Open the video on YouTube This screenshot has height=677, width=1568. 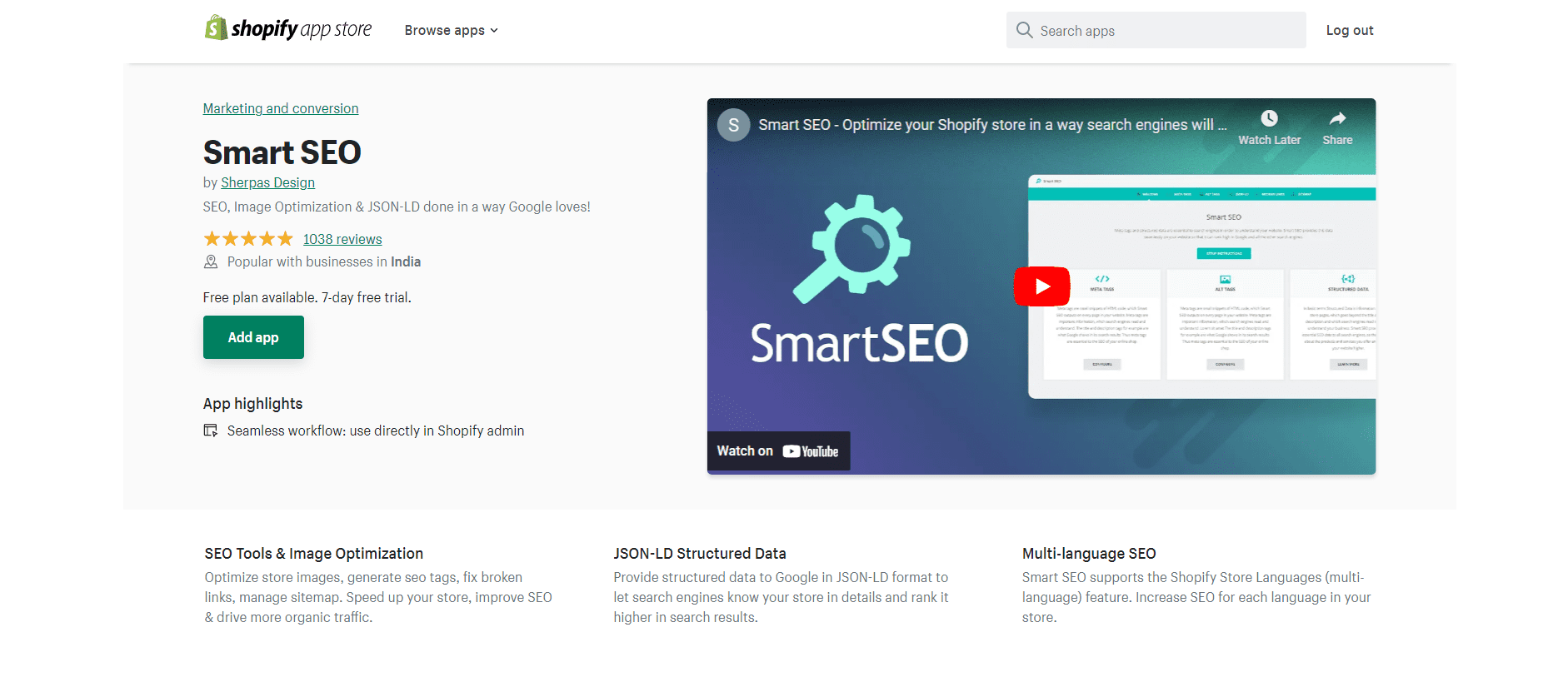[x=778, y=451]
